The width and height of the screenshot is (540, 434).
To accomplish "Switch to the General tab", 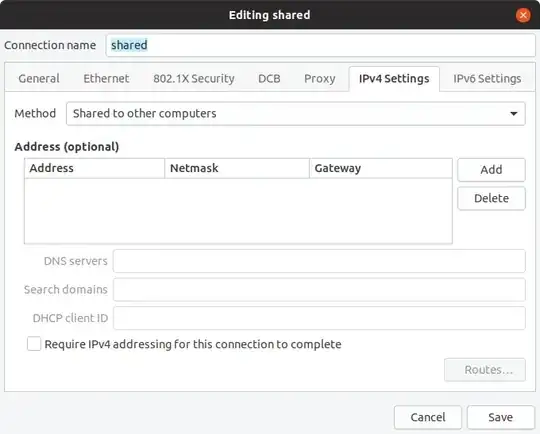I will (x=39, y=79).
